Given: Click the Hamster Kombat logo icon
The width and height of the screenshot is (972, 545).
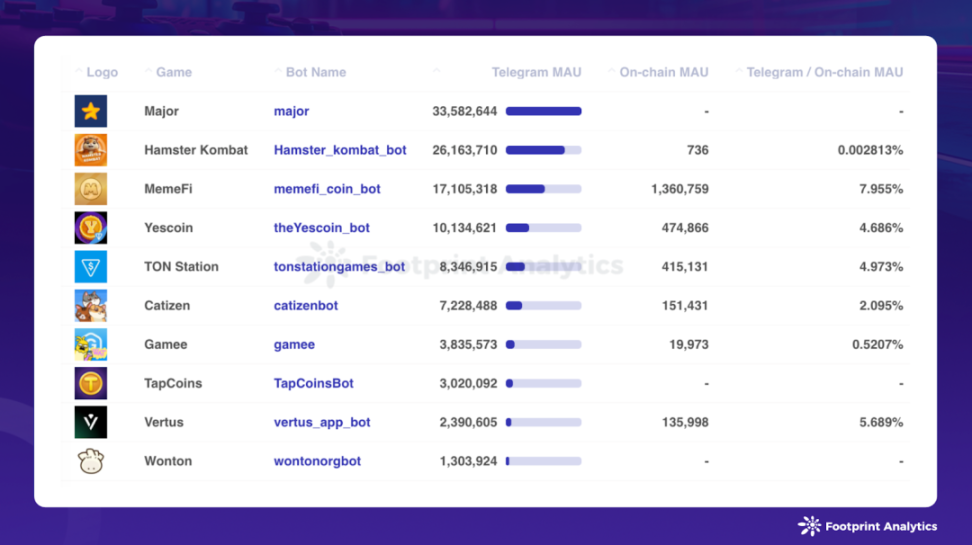Looking at the screenshot, I should pyautogui.click(x=91, y=150).
